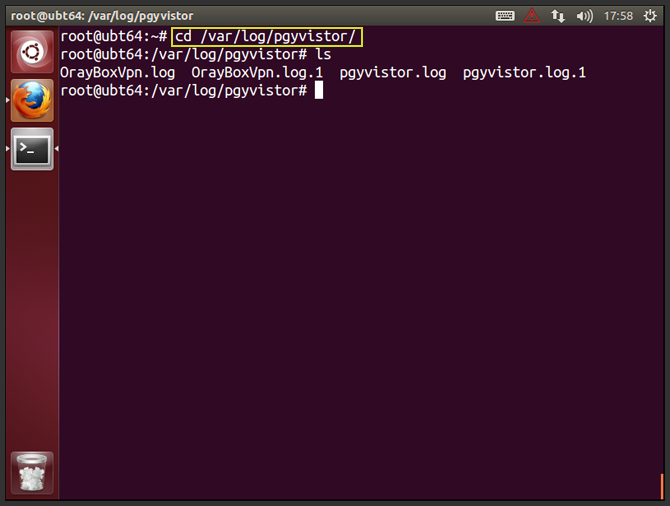Viewport: 670px width, 506px height.
Task: Click the ls command text
Action: [x=323, y=55]
